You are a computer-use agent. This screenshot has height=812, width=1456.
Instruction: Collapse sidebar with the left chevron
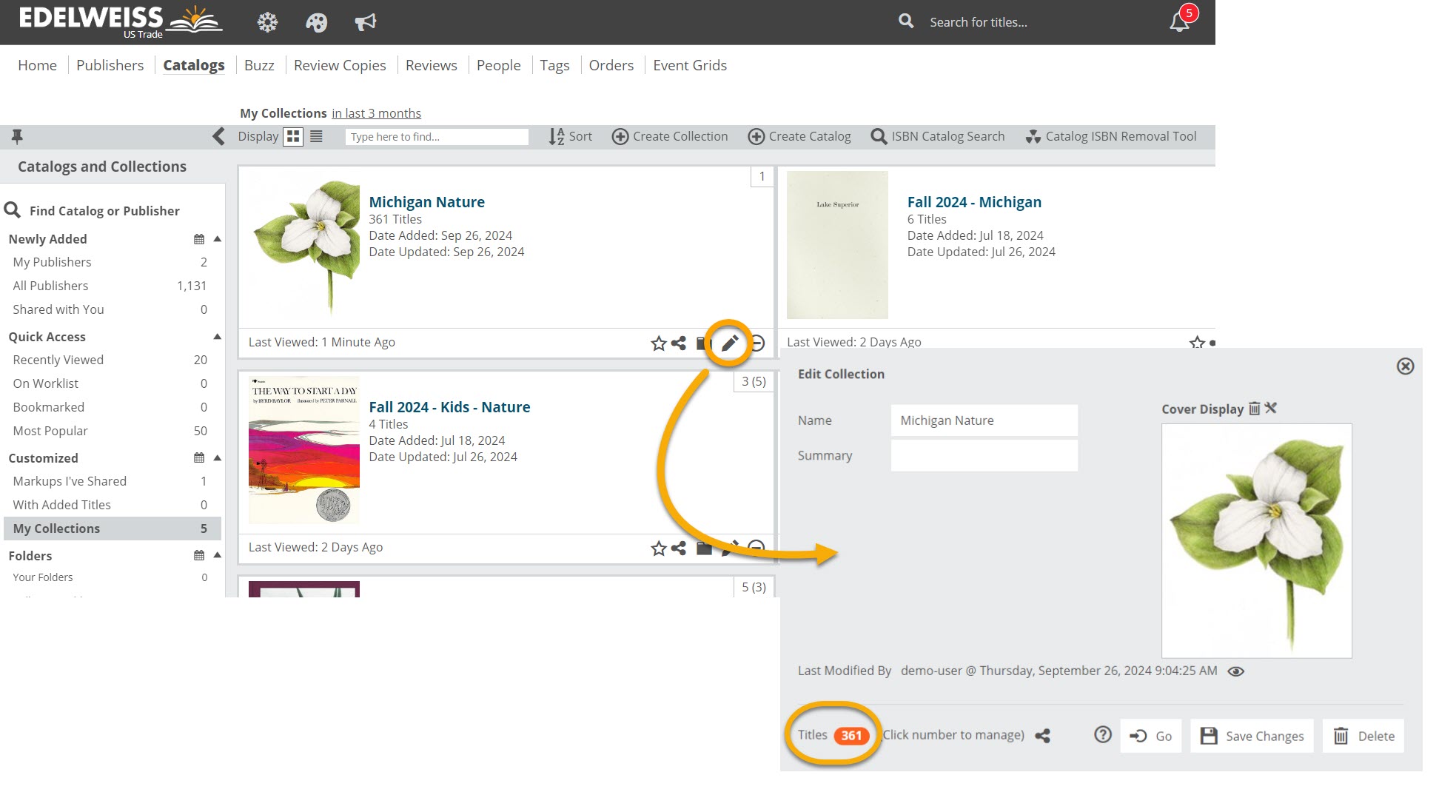click(218, 136)
